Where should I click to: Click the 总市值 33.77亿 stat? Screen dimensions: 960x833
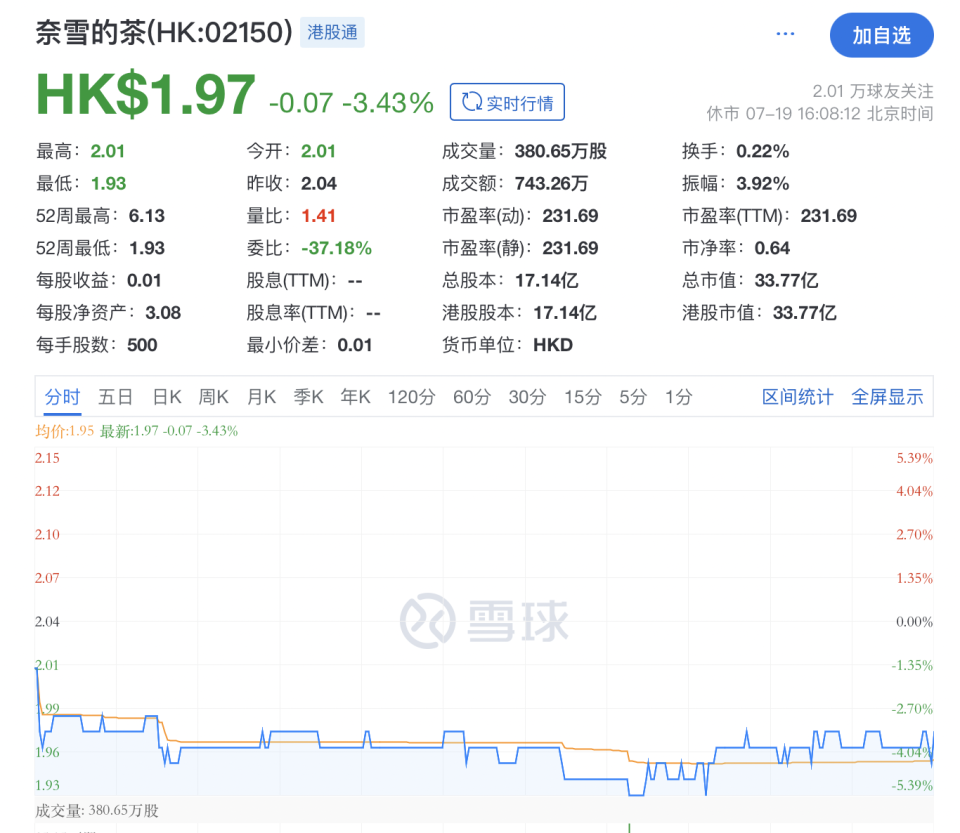[x=750, y=281]
